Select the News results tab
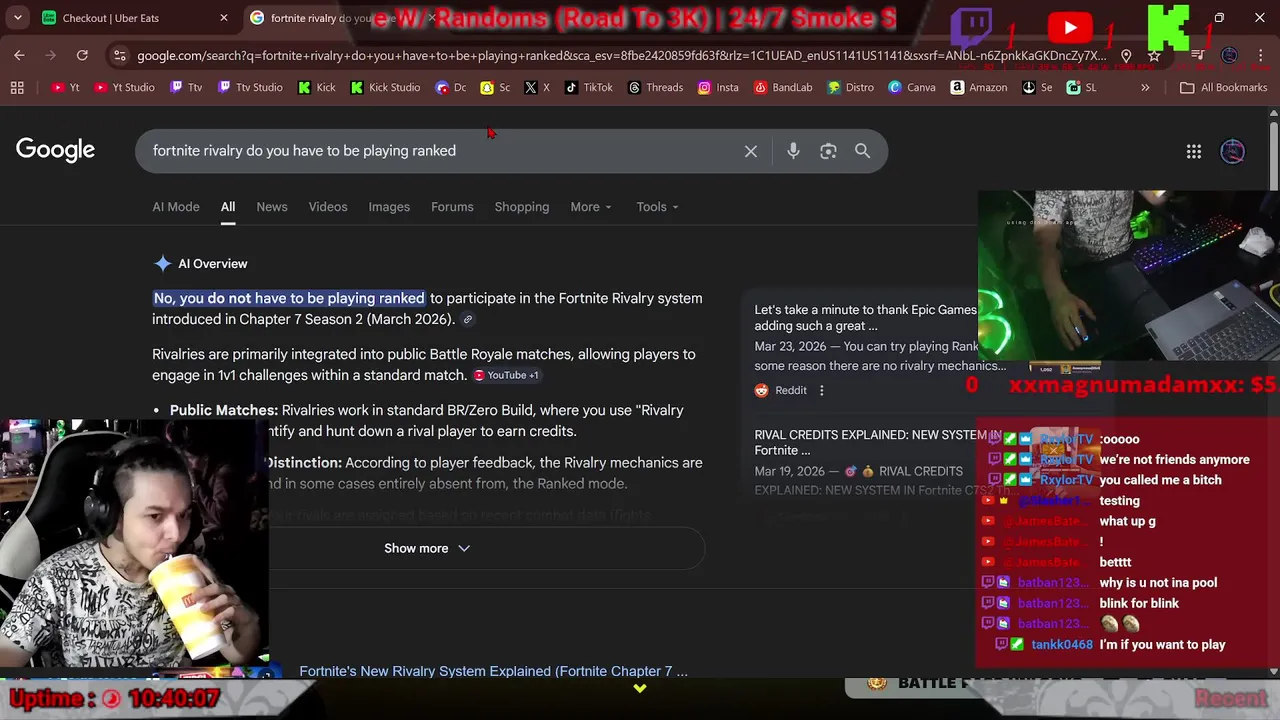Viewport: 1280px width, 720px height. pos(272,207)
